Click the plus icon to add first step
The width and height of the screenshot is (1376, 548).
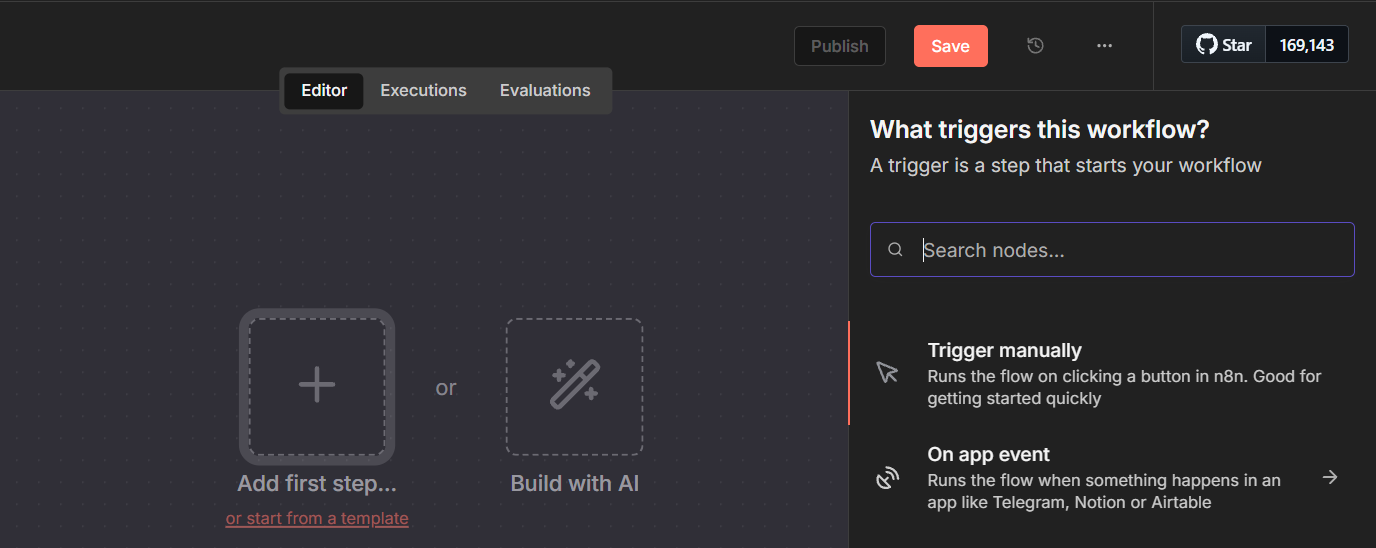[x=316, y=385]
